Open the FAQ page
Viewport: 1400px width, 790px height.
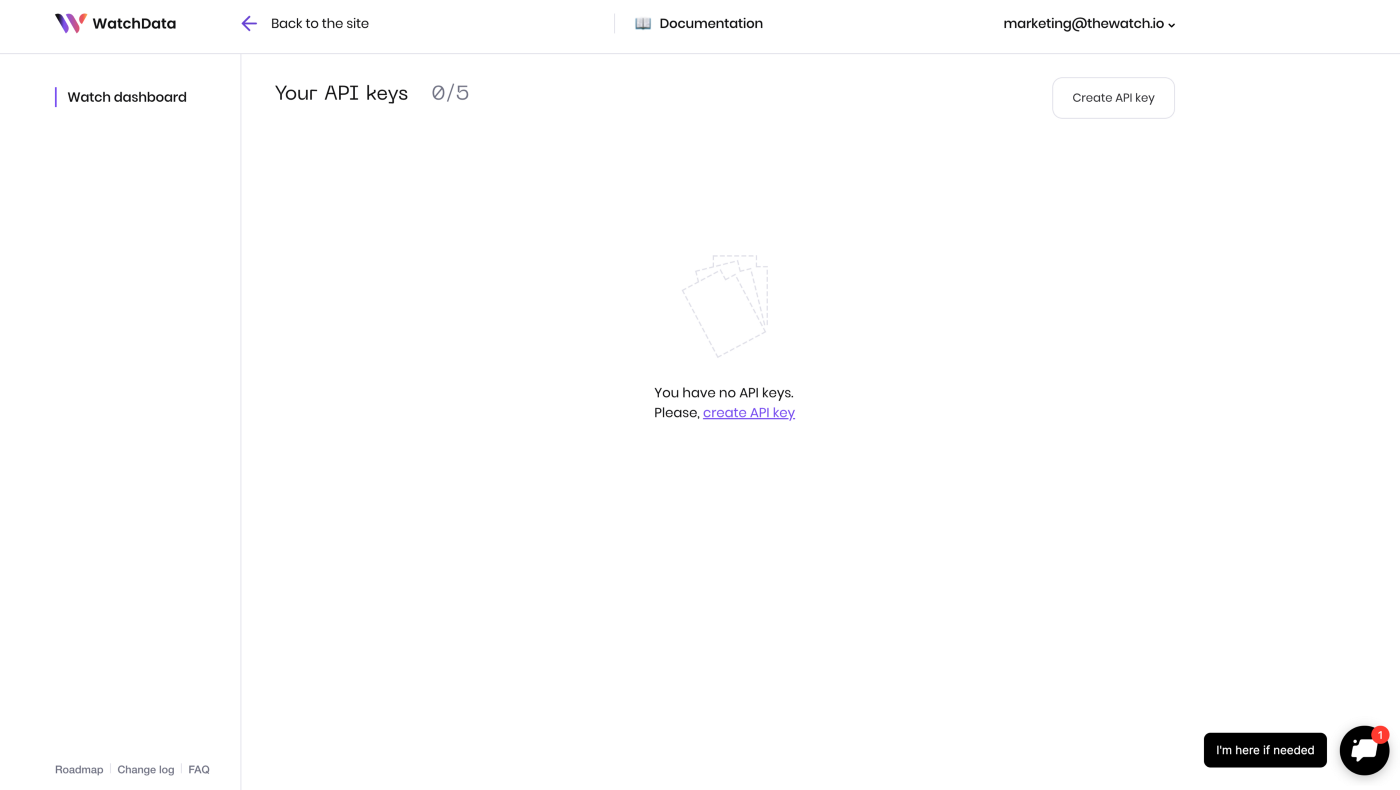point(199,769)
